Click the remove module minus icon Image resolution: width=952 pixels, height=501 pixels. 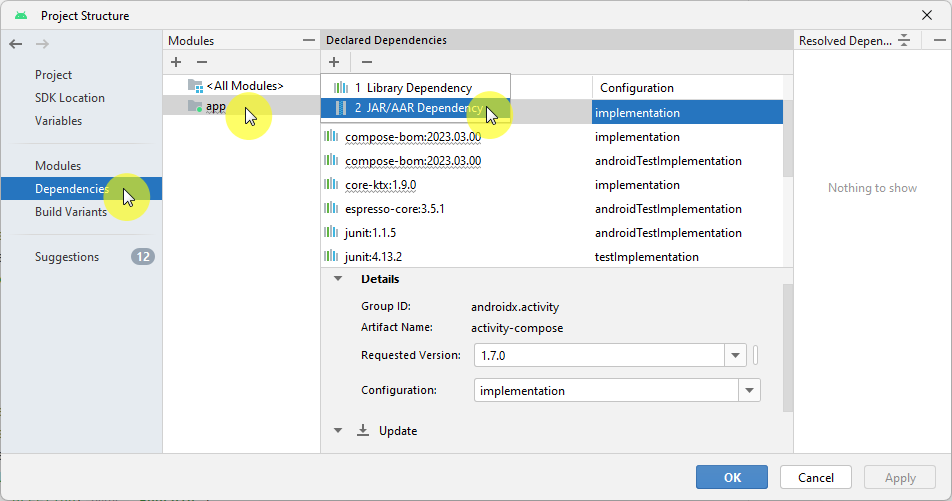point(201,62)
